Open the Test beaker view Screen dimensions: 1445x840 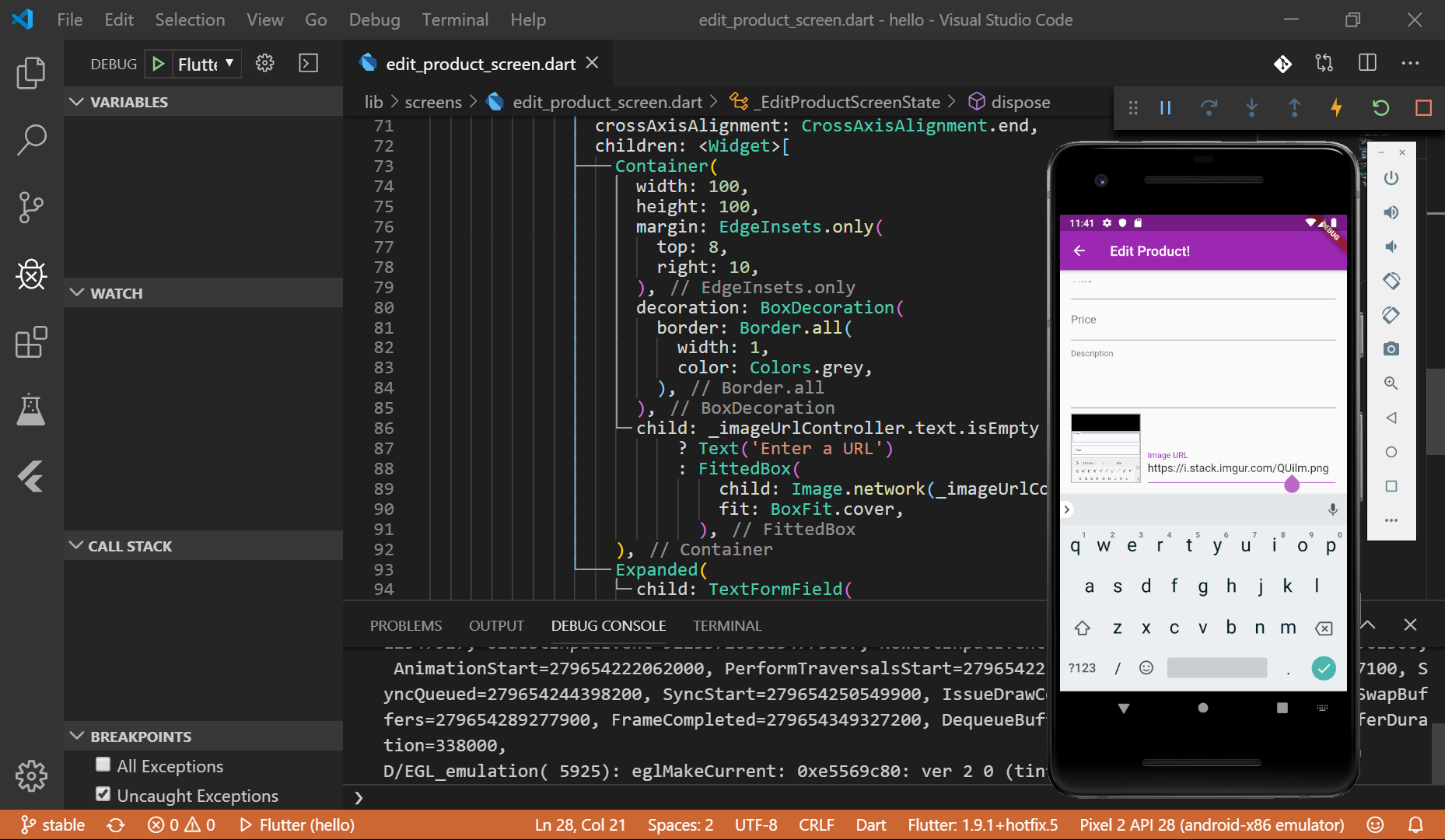click(31, 409)
